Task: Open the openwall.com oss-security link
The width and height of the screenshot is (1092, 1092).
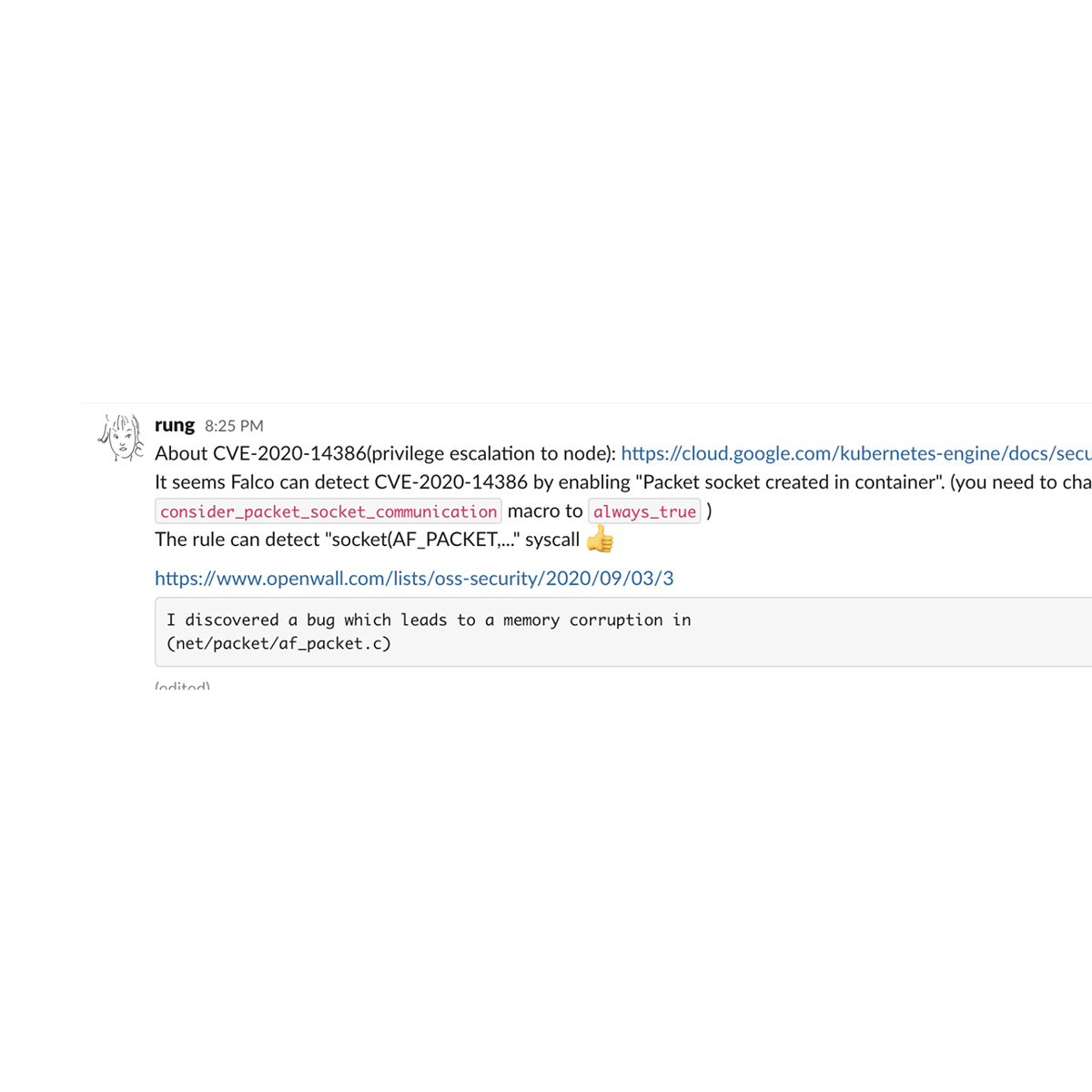Action: pyautogui.click(x=414, y=578)
